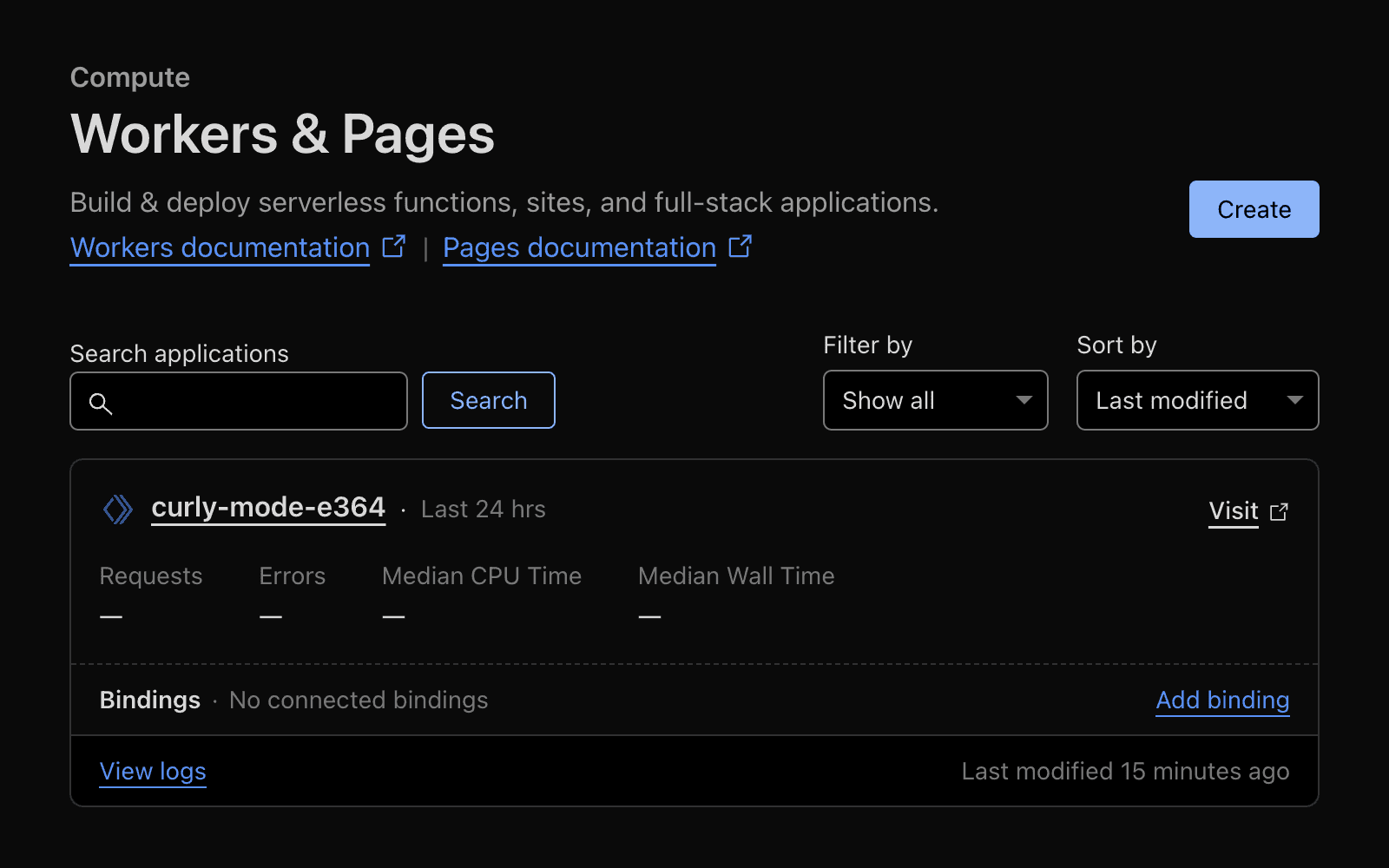Click the Compute breadcrumb label

point(129,76)
